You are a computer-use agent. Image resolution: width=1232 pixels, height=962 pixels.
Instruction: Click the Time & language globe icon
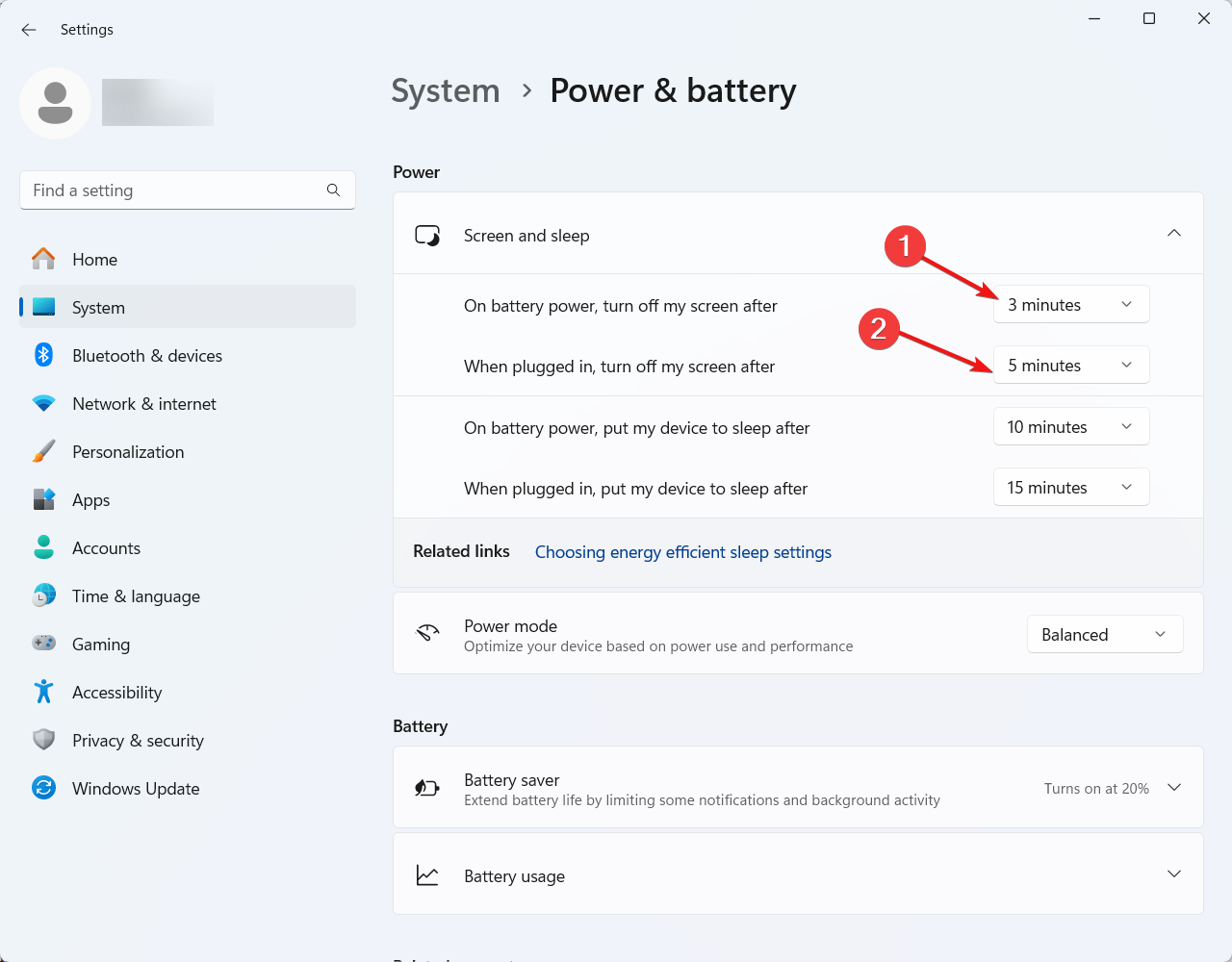43,596
